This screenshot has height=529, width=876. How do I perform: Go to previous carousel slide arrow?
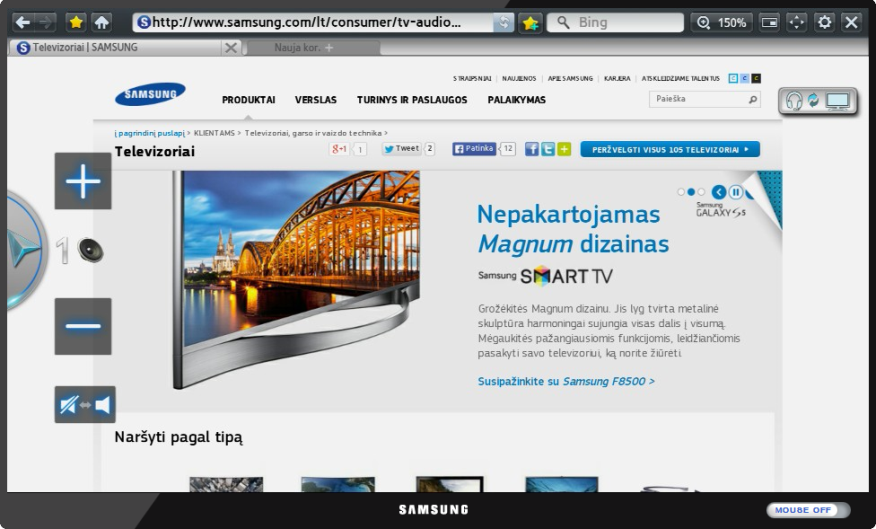coord(719,192)
